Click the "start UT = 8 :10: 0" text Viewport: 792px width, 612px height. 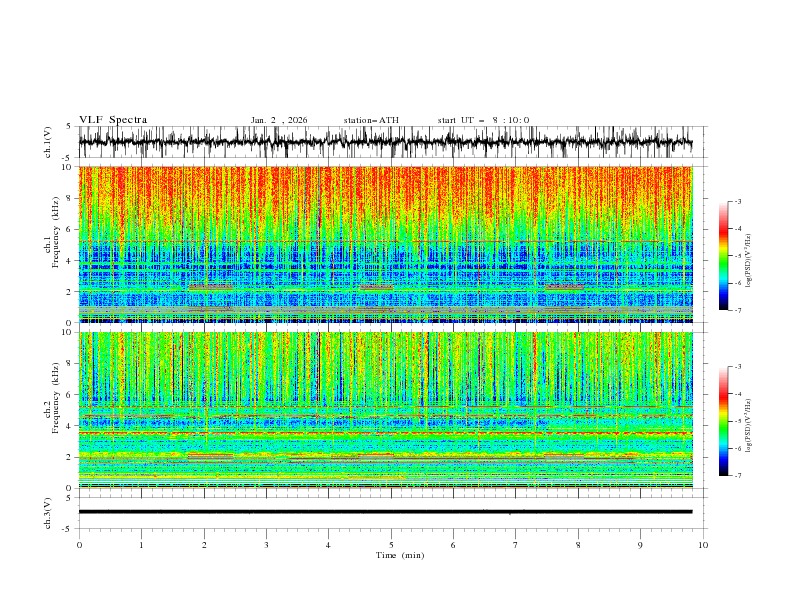coord(483,120)
